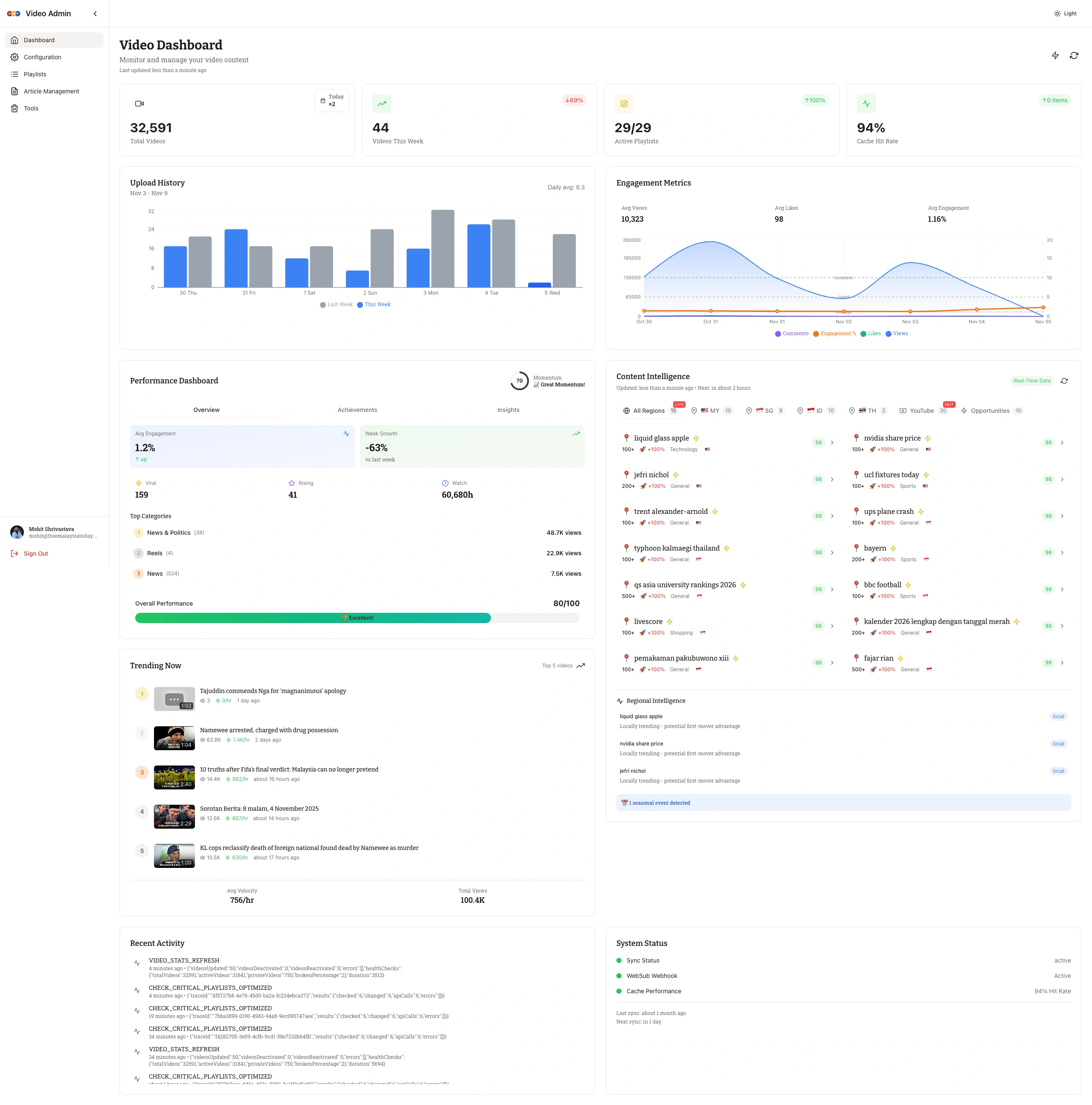Viewport: 1092px width, 1105px height.
Task: Collapse the sidebar with the chevron icon
Action: (95, 14)
